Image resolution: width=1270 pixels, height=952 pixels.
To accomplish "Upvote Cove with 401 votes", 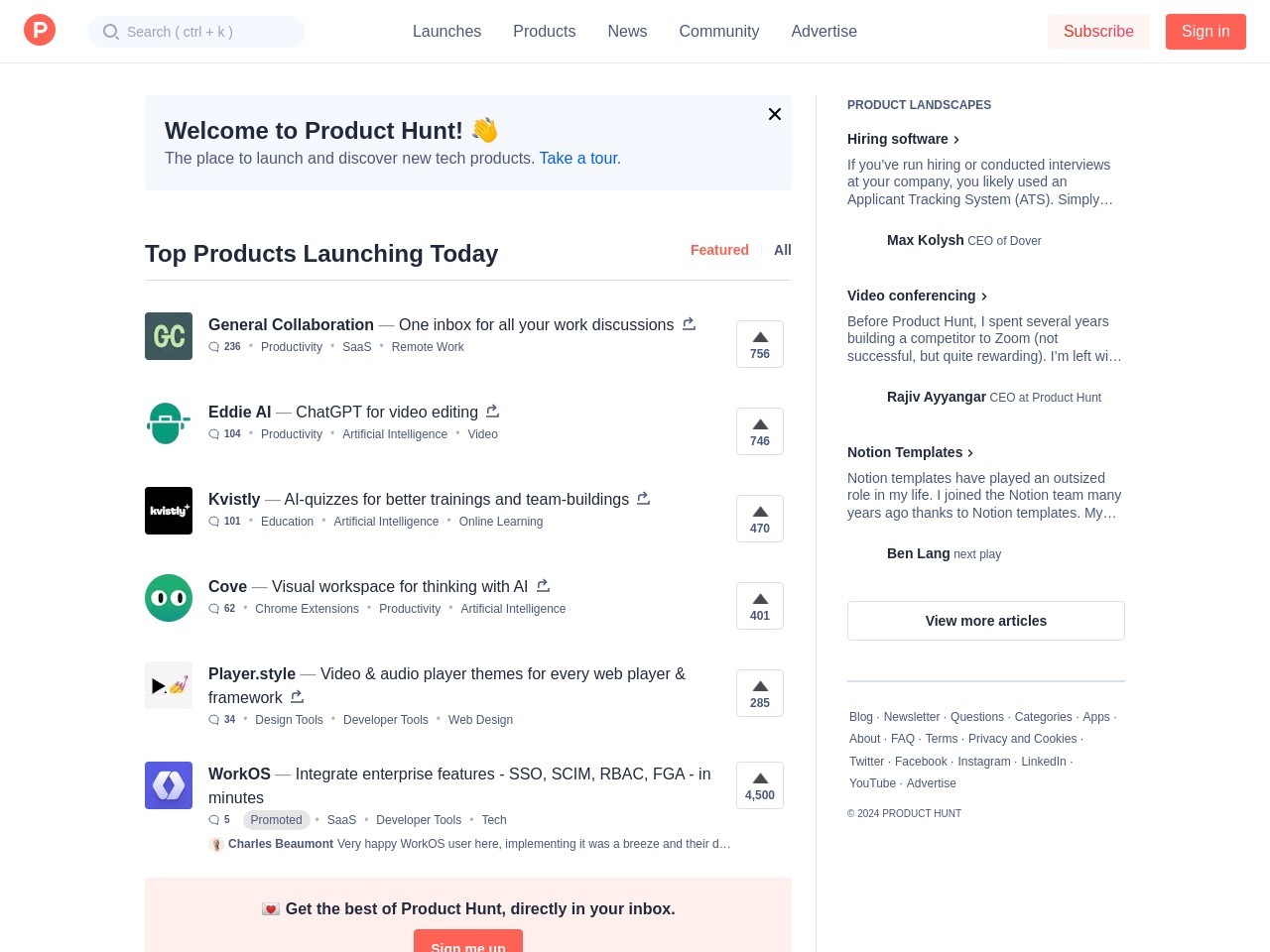I will tap(760, 606).
